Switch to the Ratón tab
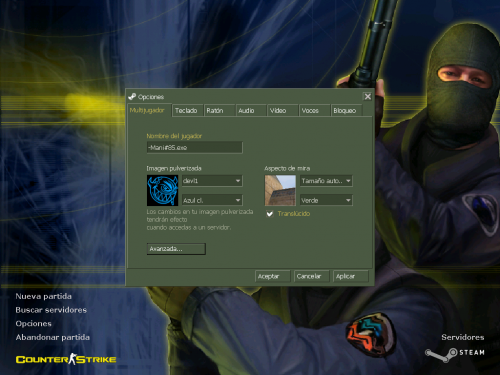The width and height of the screenshot is (500, 375). point(219,110)
